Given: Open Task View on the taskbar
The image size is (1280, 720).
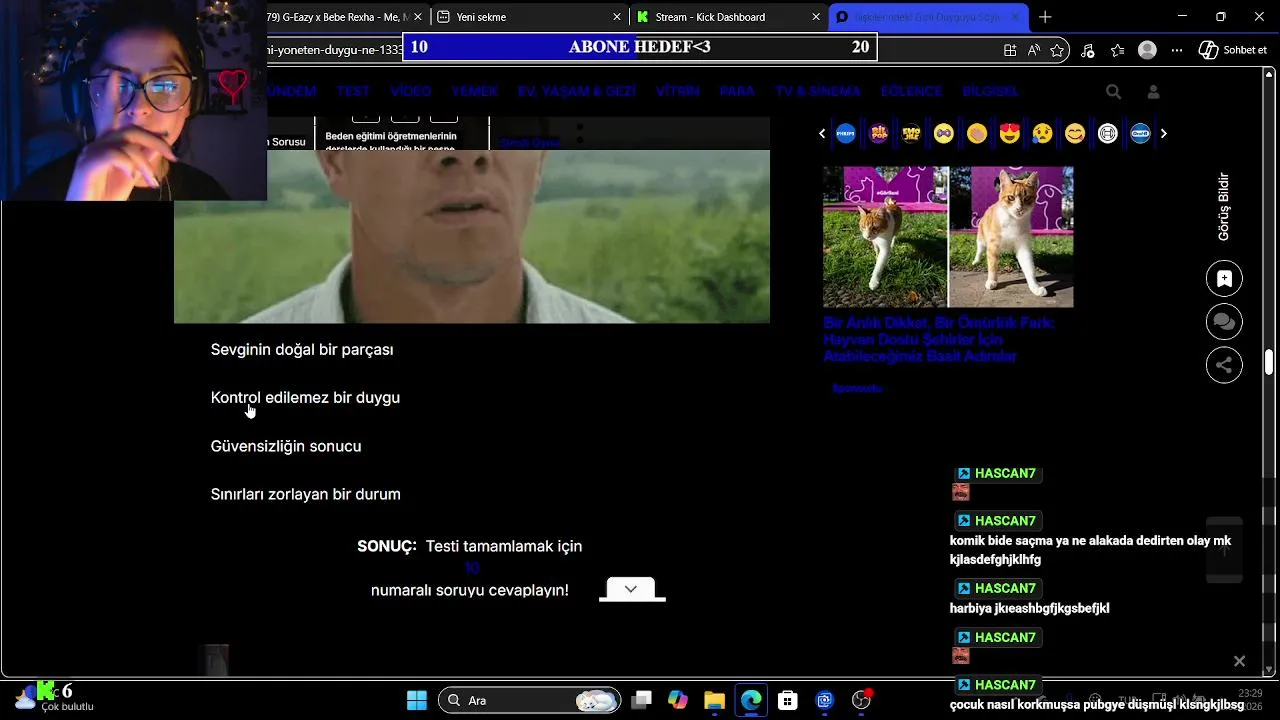Looking at the screenshot, I should [642, 700].
